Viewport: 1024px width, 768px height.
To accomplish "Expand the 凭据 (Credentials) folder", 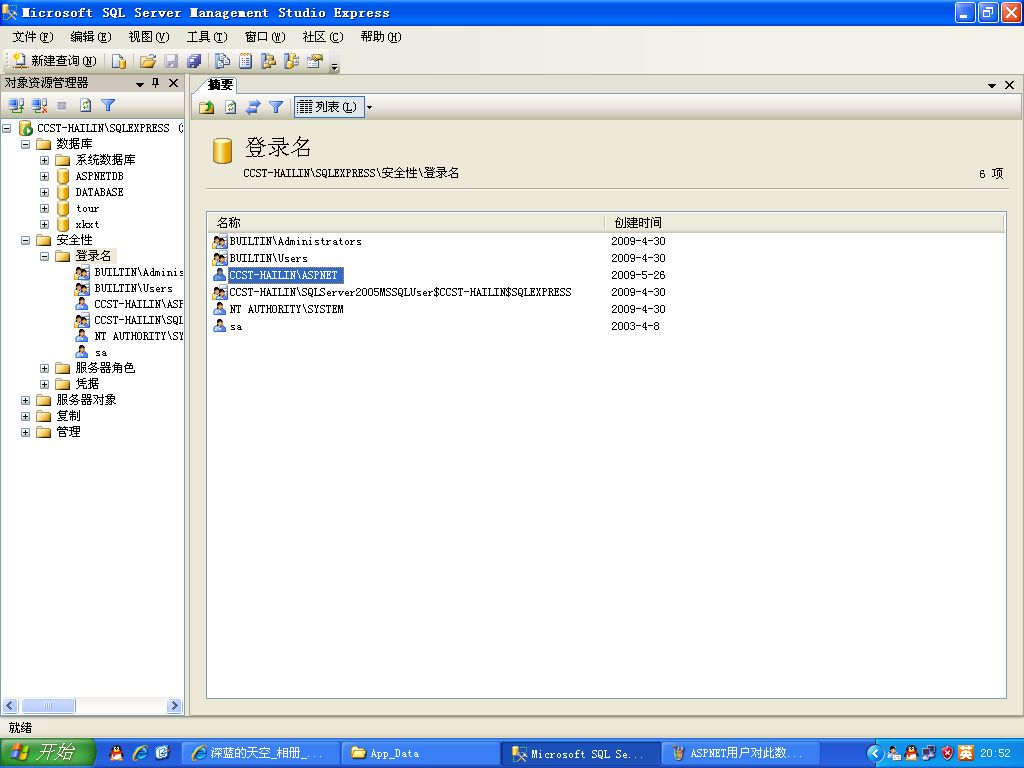I will click(x=44, y=384).
